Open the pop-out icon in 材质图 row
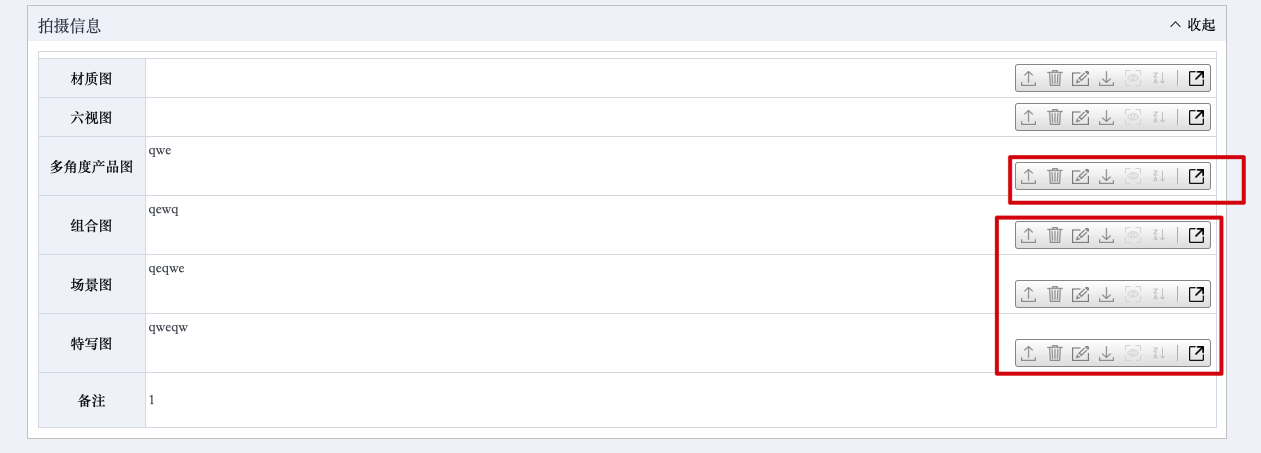Image resolution: width=1261 pixels, height=453 pixels. 1196,78
